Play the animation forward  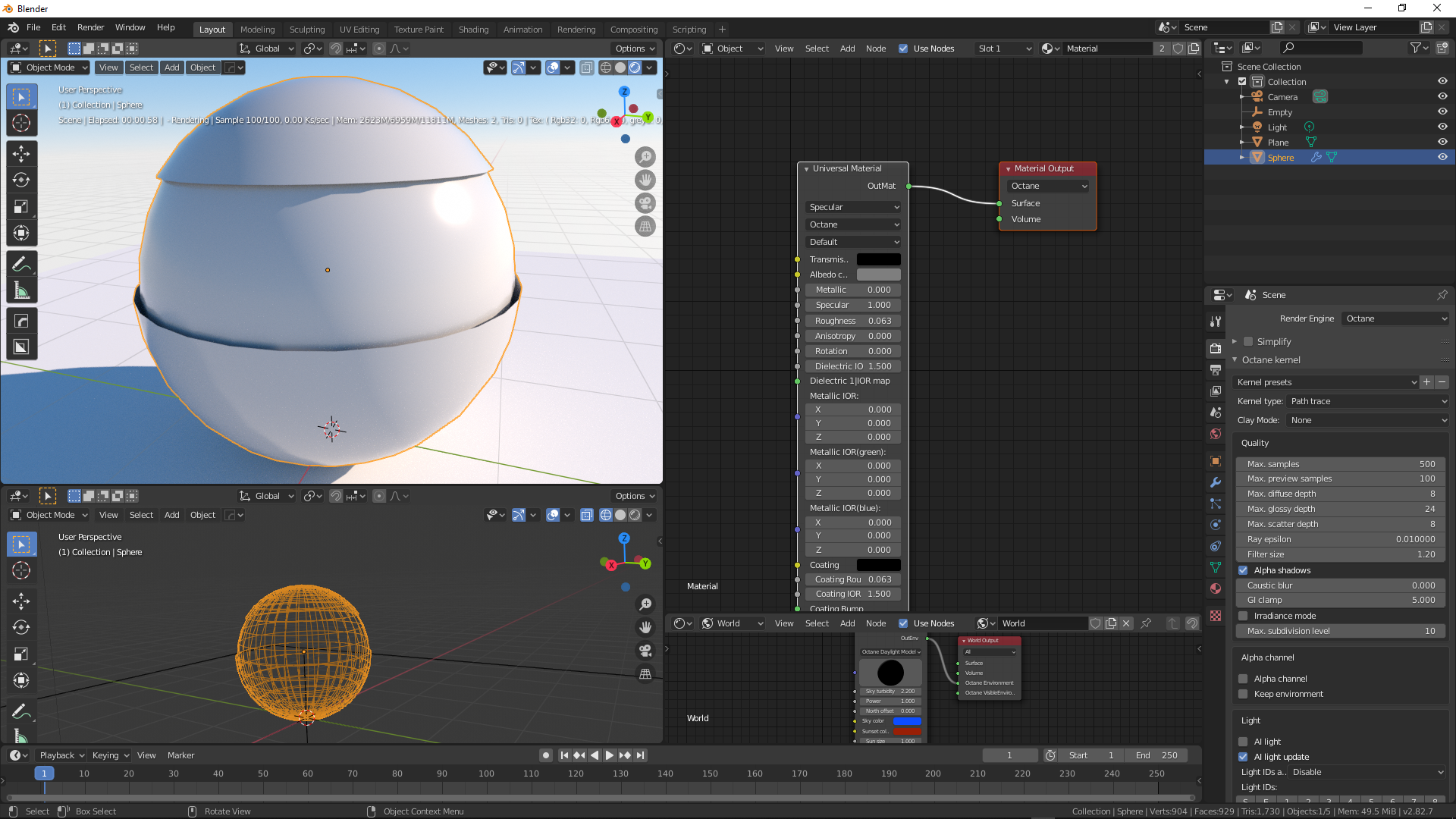(610, 755)
